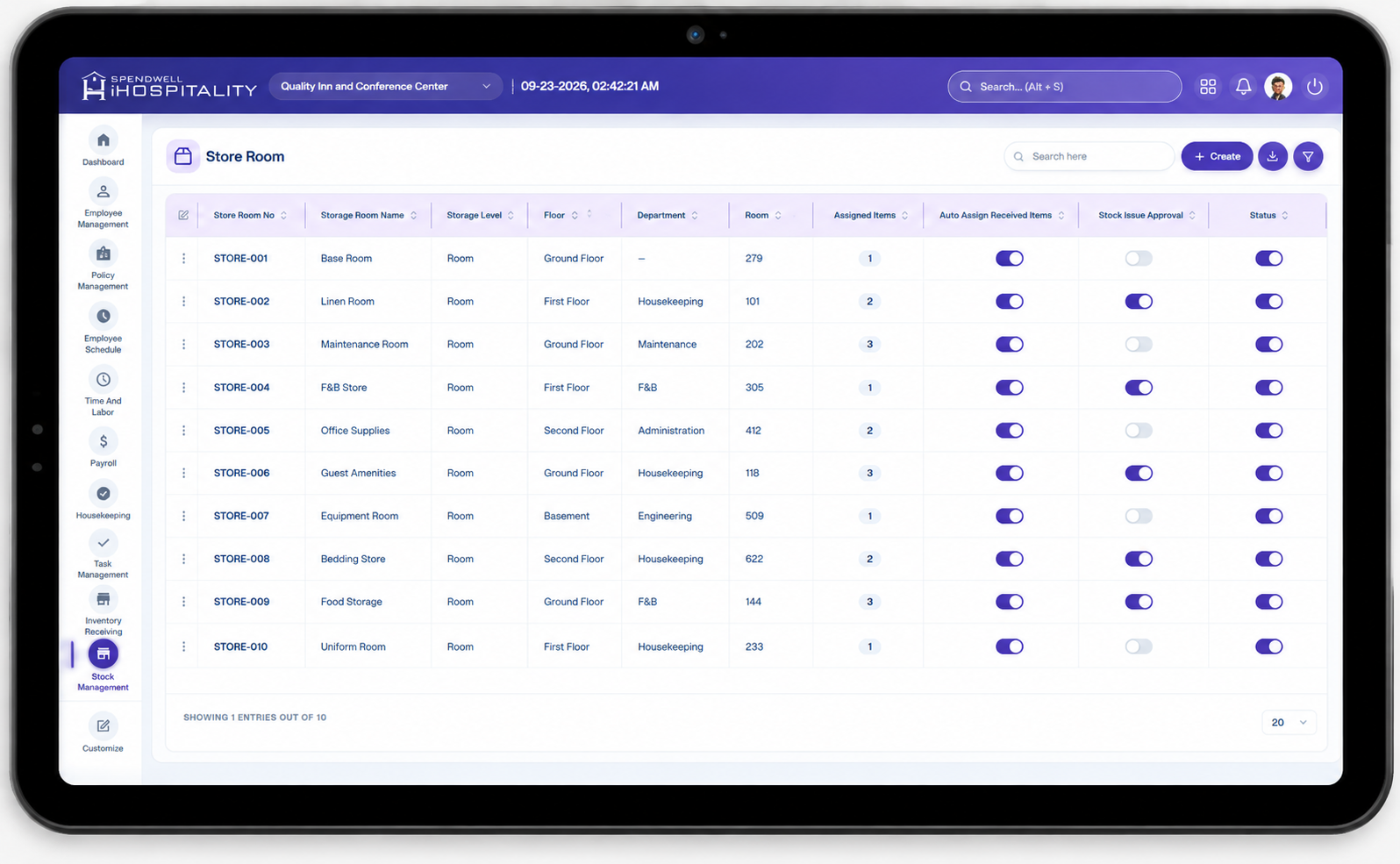Toggle Status switch for STORE-003
Viewport: 1400px width, 864px height.
pyautogui.click(x=1268, y=345)
